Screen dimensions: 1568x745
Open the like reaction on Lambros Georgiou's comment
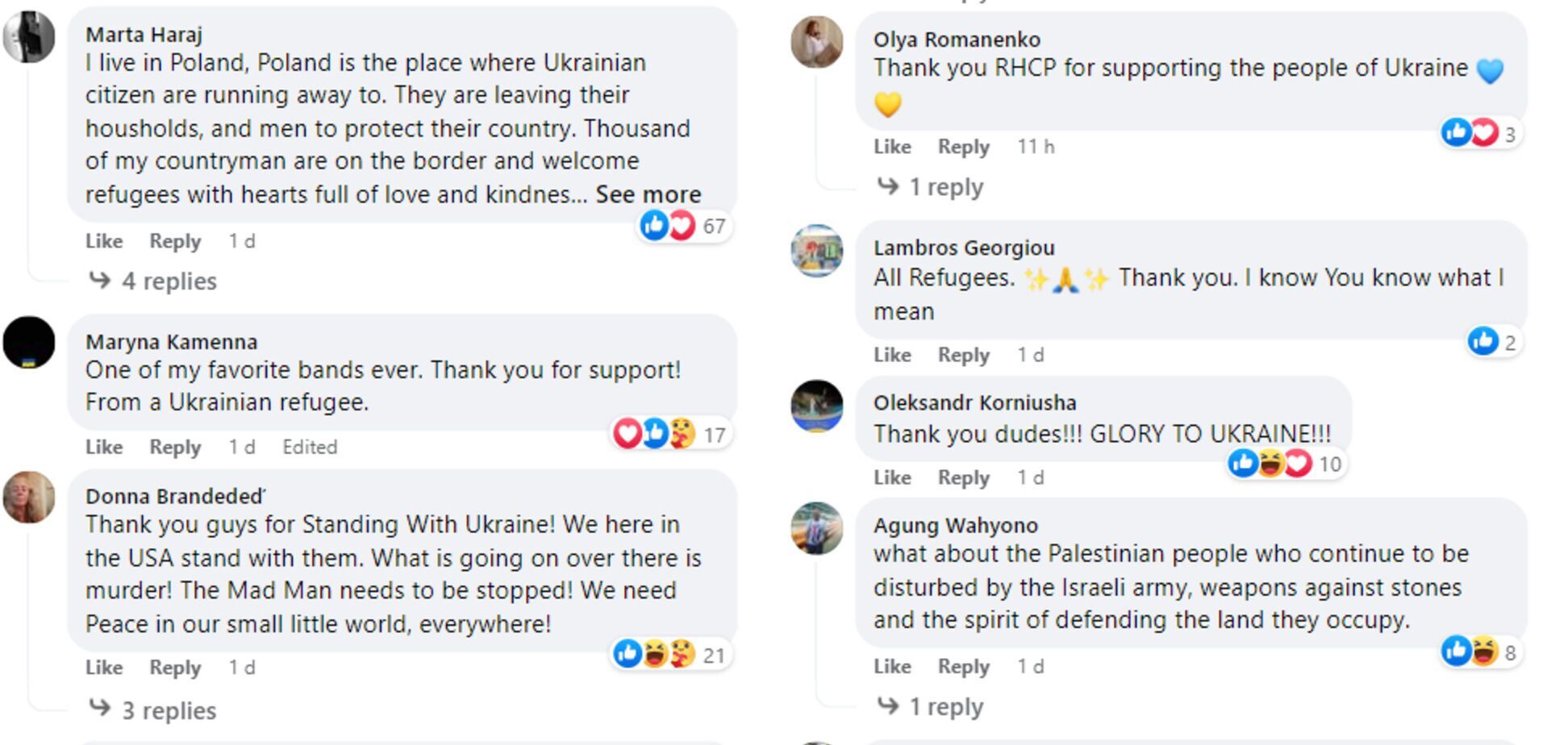coord(1492,342)
